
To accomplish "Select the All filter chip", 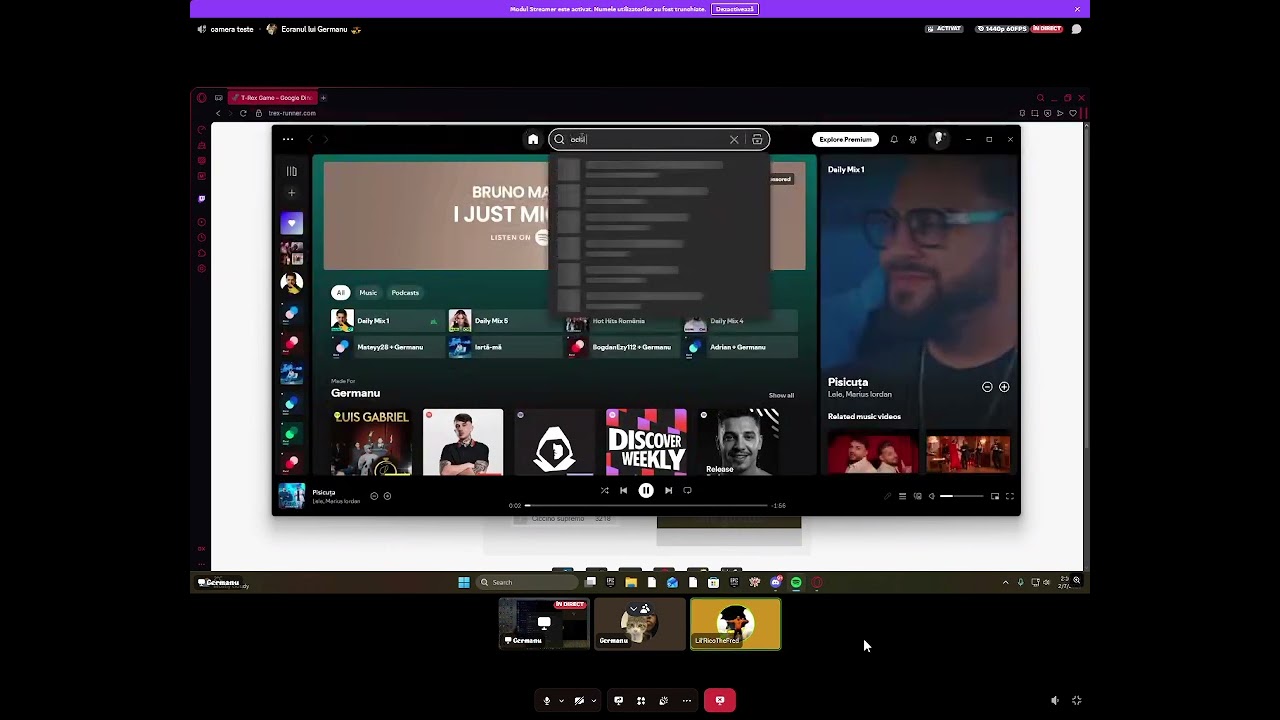I will click(340, 292).
